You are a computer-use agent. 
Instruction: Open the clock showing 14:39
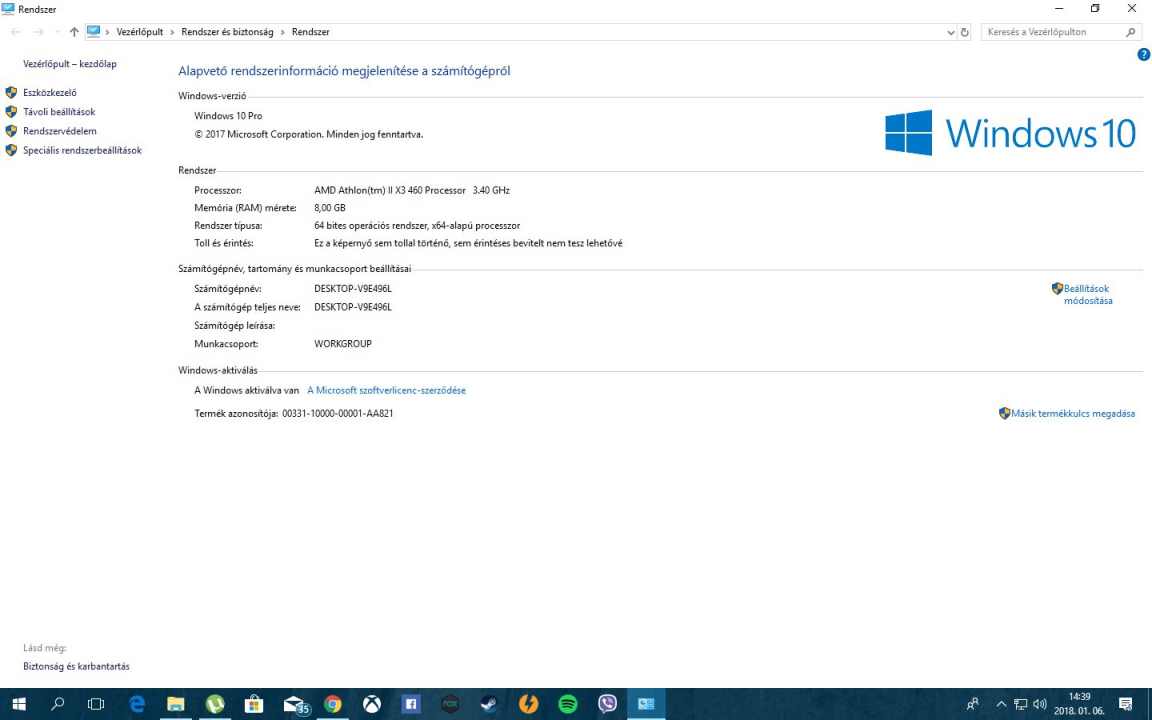[1079, 704]
